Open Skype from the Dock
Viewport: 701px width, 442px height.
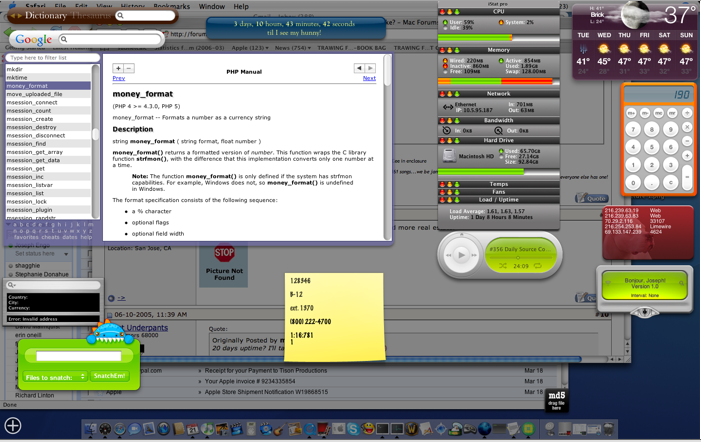[x=353, y=429]
